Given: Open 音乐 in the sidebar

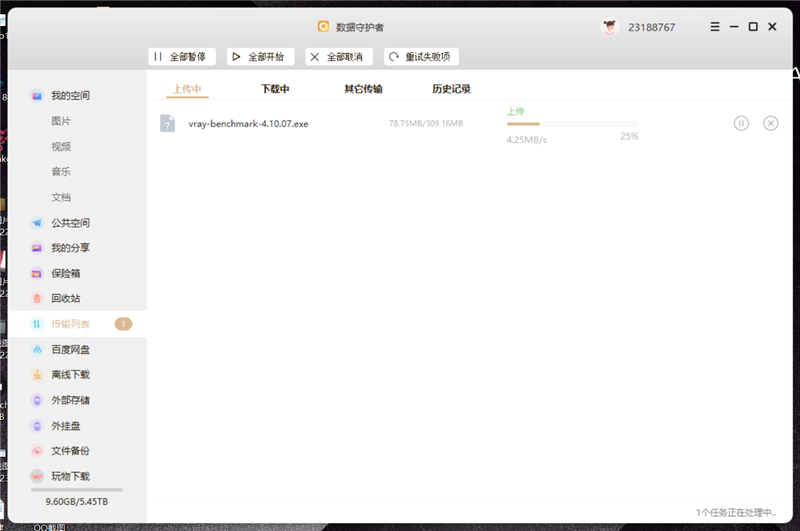Looking at the screenshot, I should click(61, 171).
